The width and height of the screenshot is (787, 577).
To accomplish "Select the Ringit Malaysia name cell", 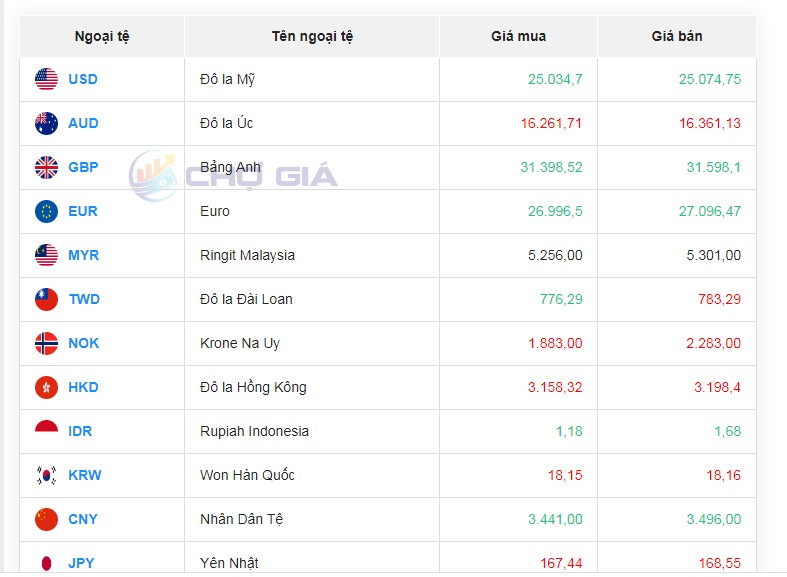I will [312, 255].
